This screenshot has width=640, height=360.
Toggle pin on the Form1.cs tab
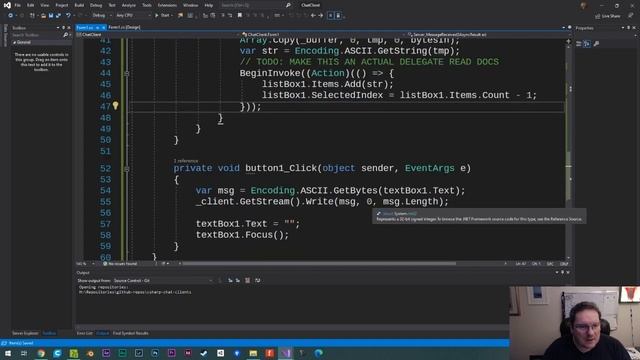(97, 27)
